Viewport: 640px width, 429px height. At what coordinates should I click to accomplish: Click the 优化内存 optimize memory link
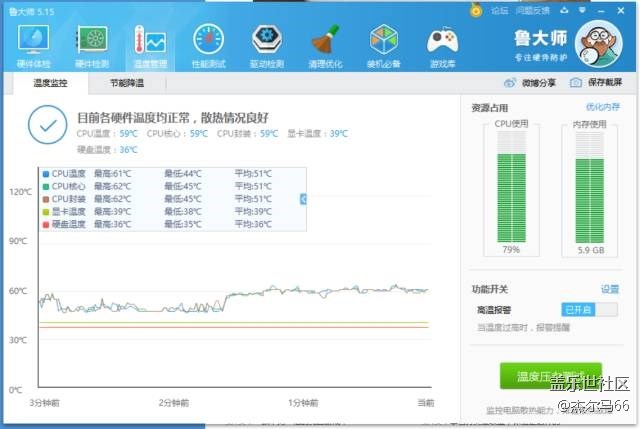(x=602, y=107)
